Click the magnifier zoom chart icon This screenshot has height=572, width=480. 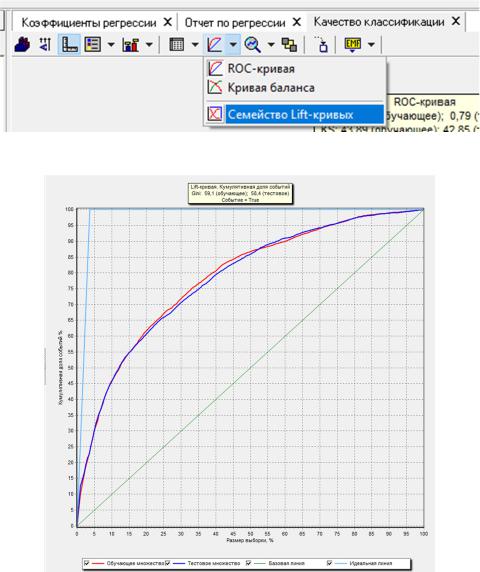coord(252,45)
